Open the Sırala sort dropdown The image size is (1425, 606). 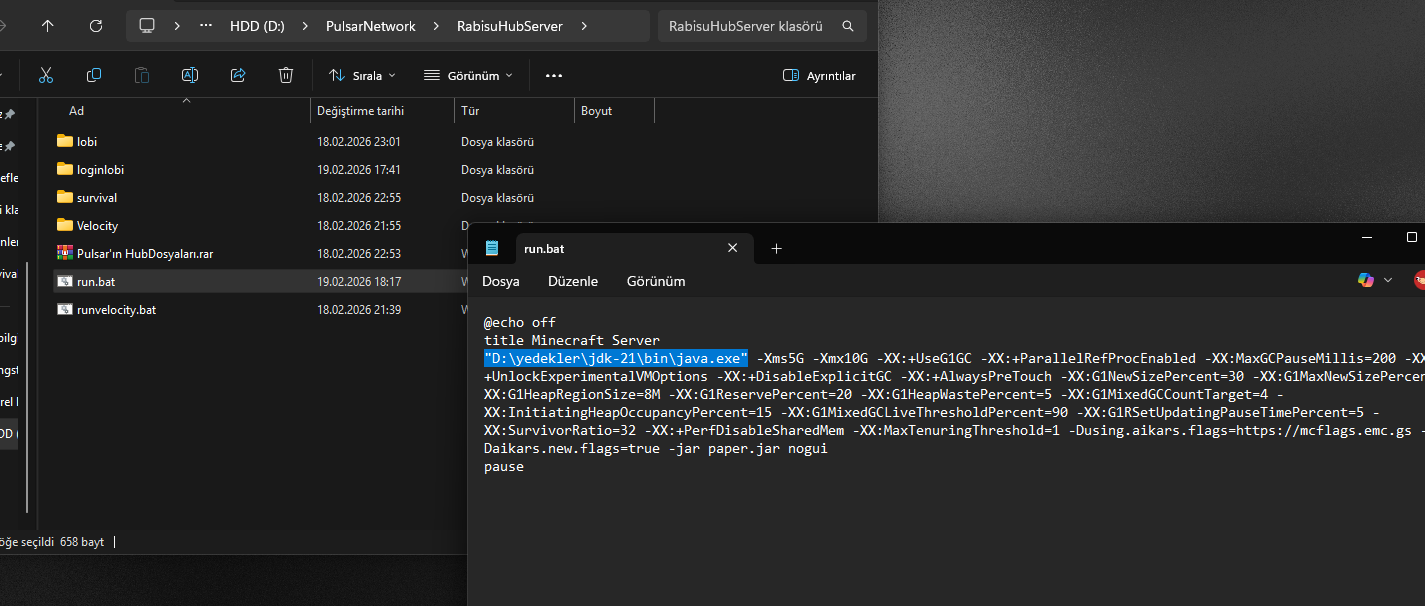[x=362, y=75]
